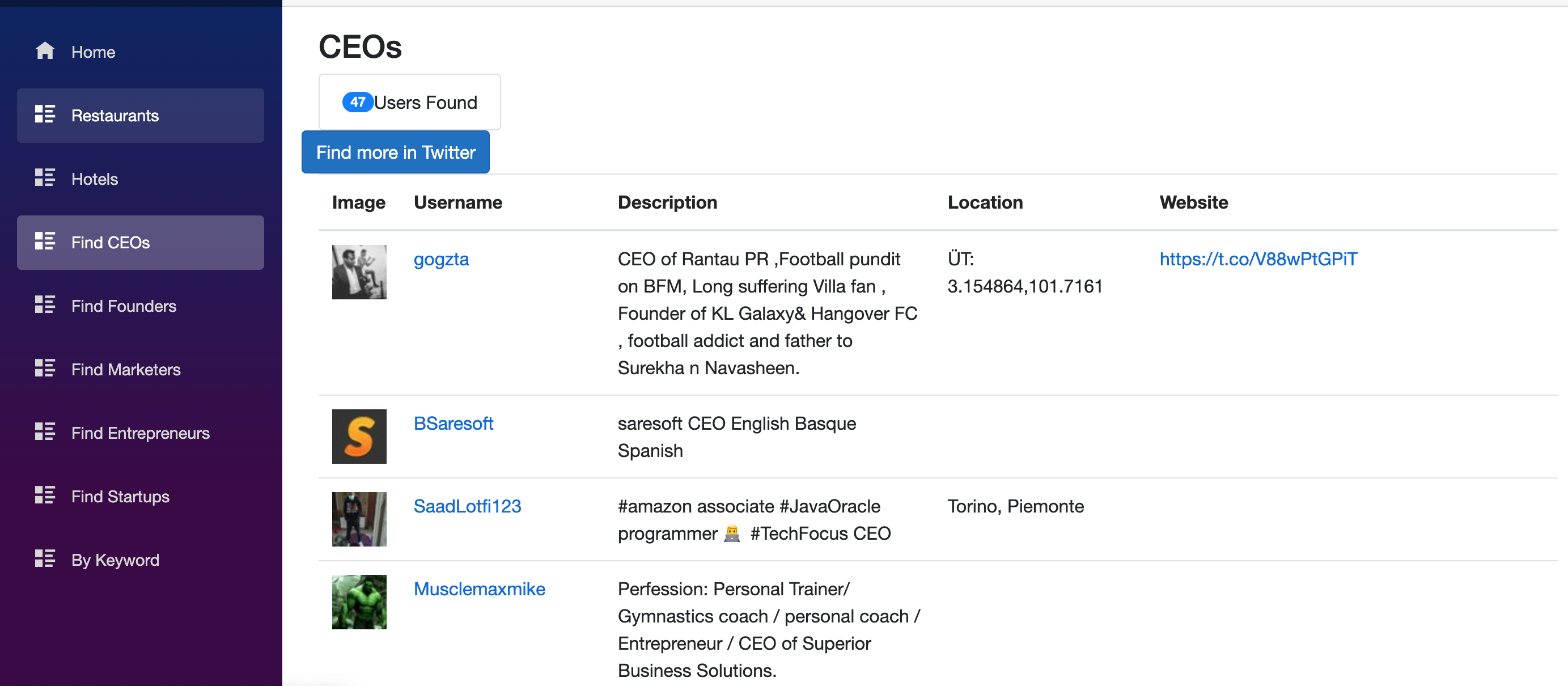Click the green Hulk avatar of Musclemaxmike
Screen dimensions: 1568x686
[x=358, y=602]
